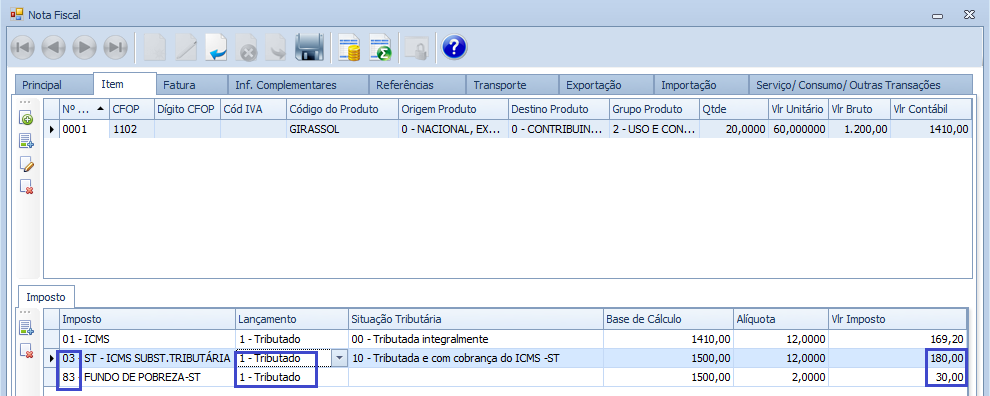This screenshot has width=990, height=396.
Task: Click the Alíquota column header
Action: click(x=782, y=320)
